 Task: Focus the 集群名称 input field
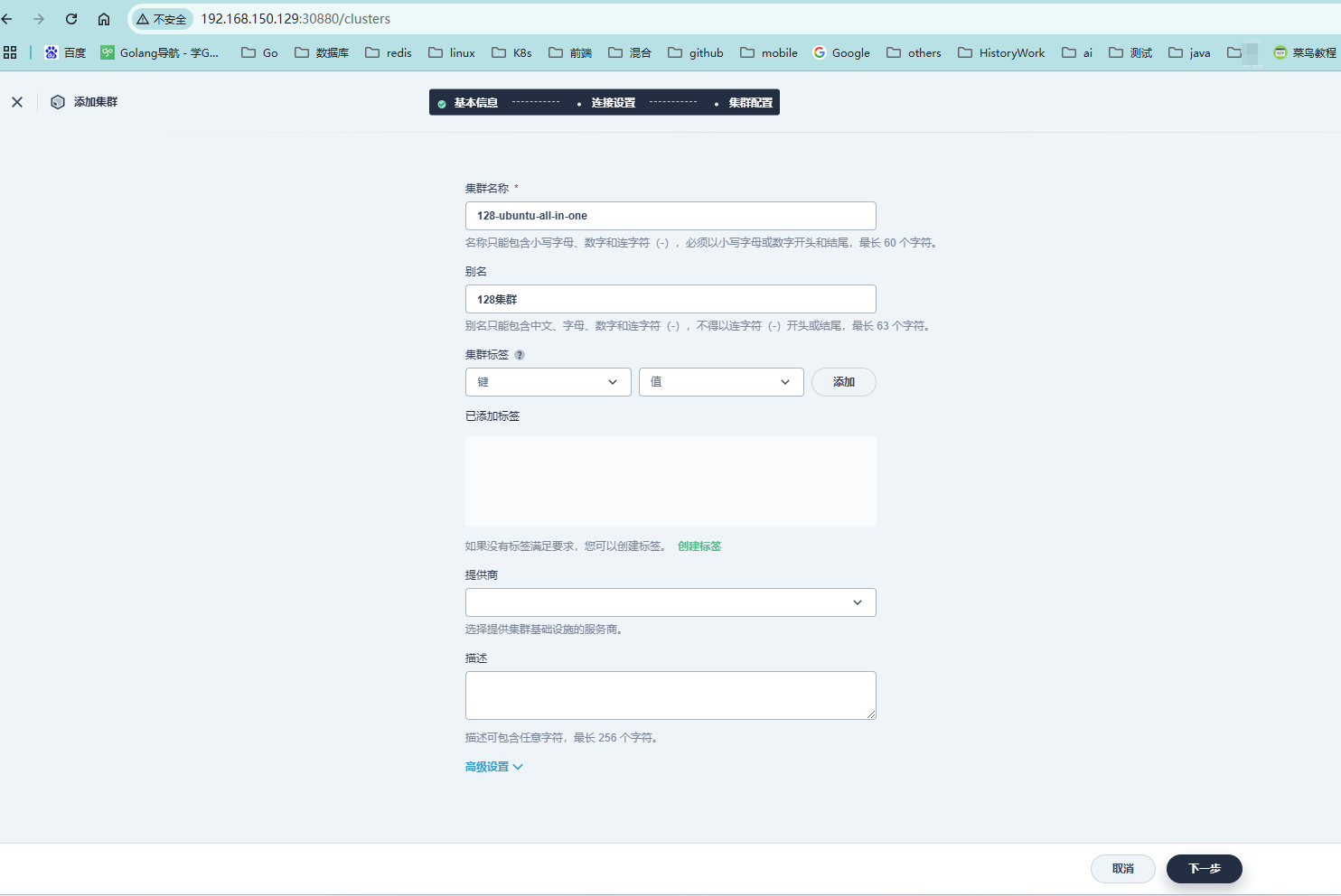click(670, 216)
